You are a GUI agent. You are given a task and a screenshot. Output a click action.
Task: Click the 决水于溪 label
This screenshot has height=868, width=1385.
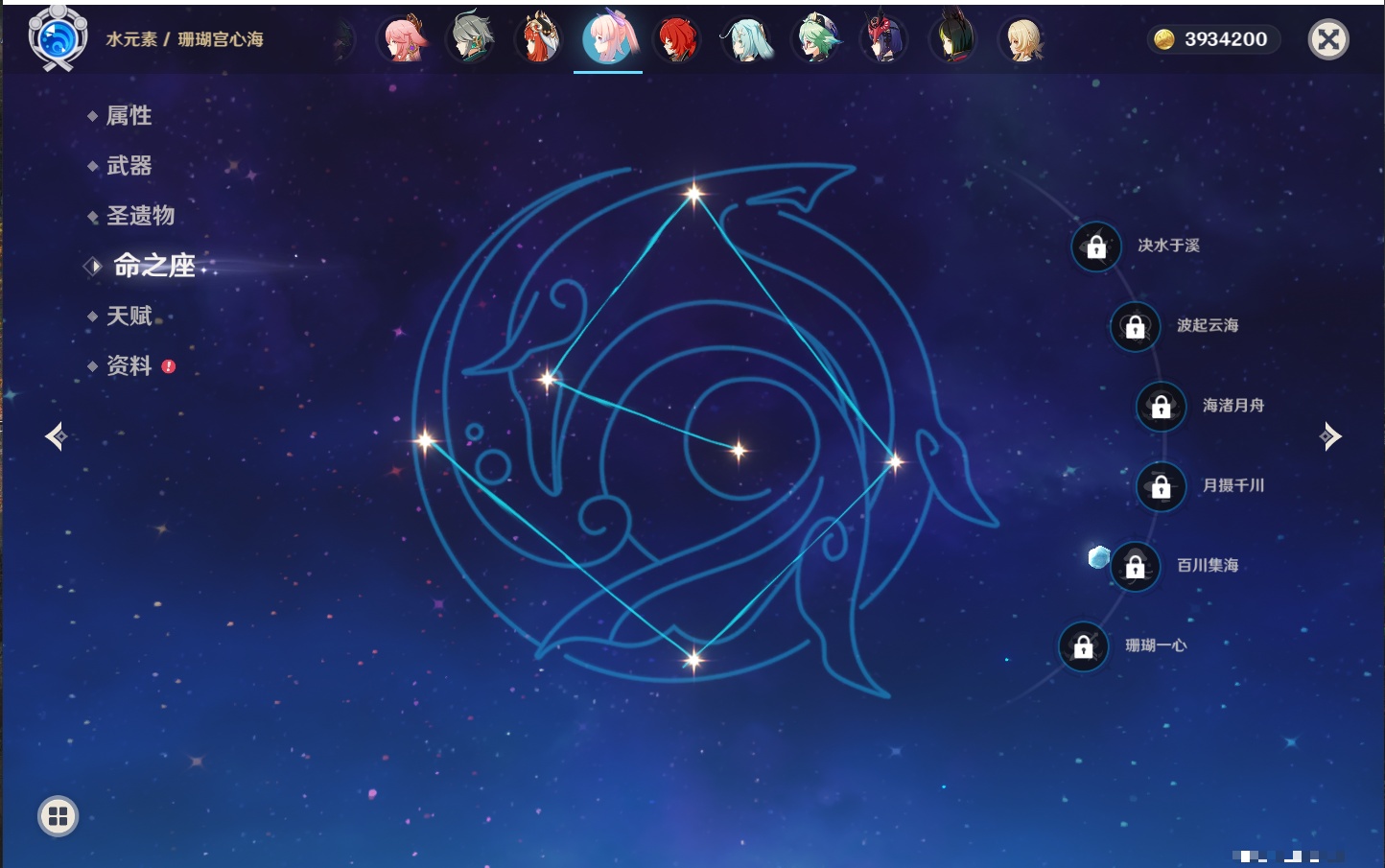tap(1168, 246)
